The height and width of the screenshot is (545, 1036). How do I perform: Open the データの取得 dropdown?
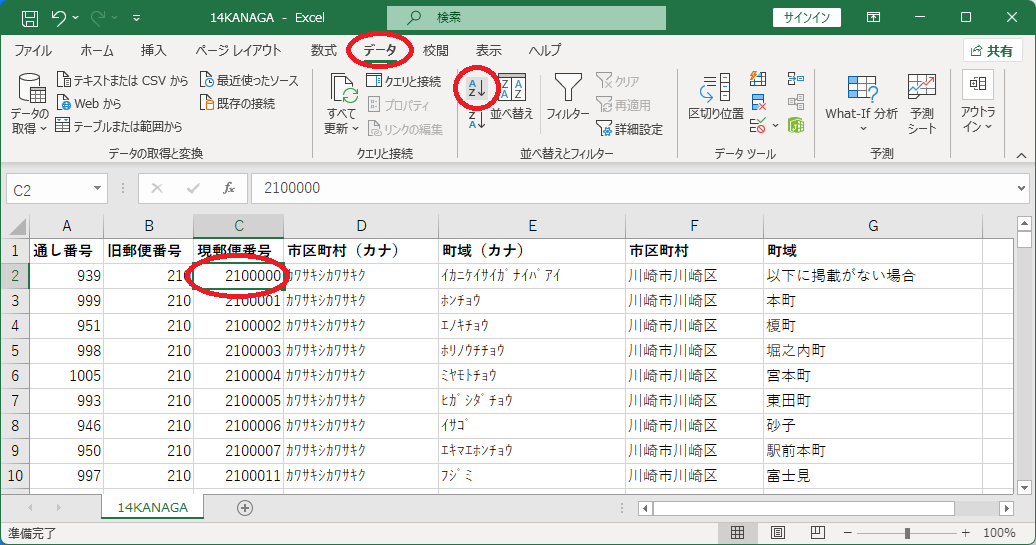(30, 104)
